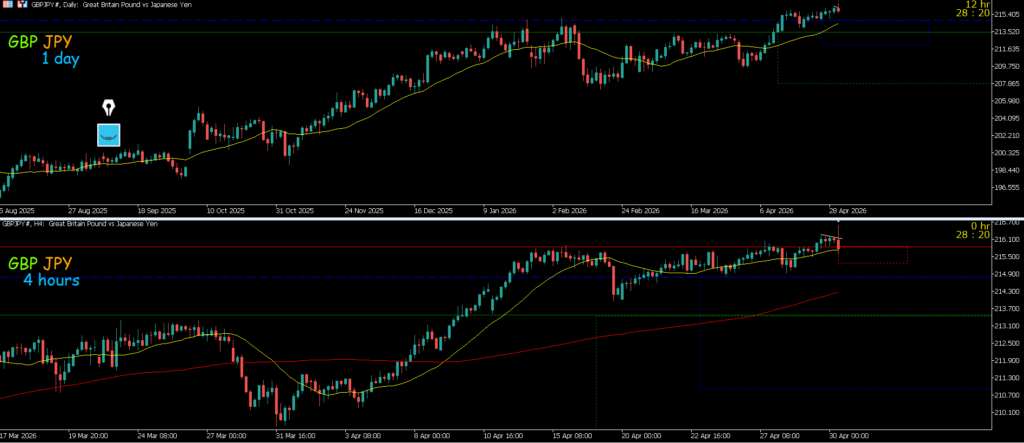This screenshot has width=1024, height=443.
Task: Click the blue smiley face square icon
Action: (x=108, y=134)
